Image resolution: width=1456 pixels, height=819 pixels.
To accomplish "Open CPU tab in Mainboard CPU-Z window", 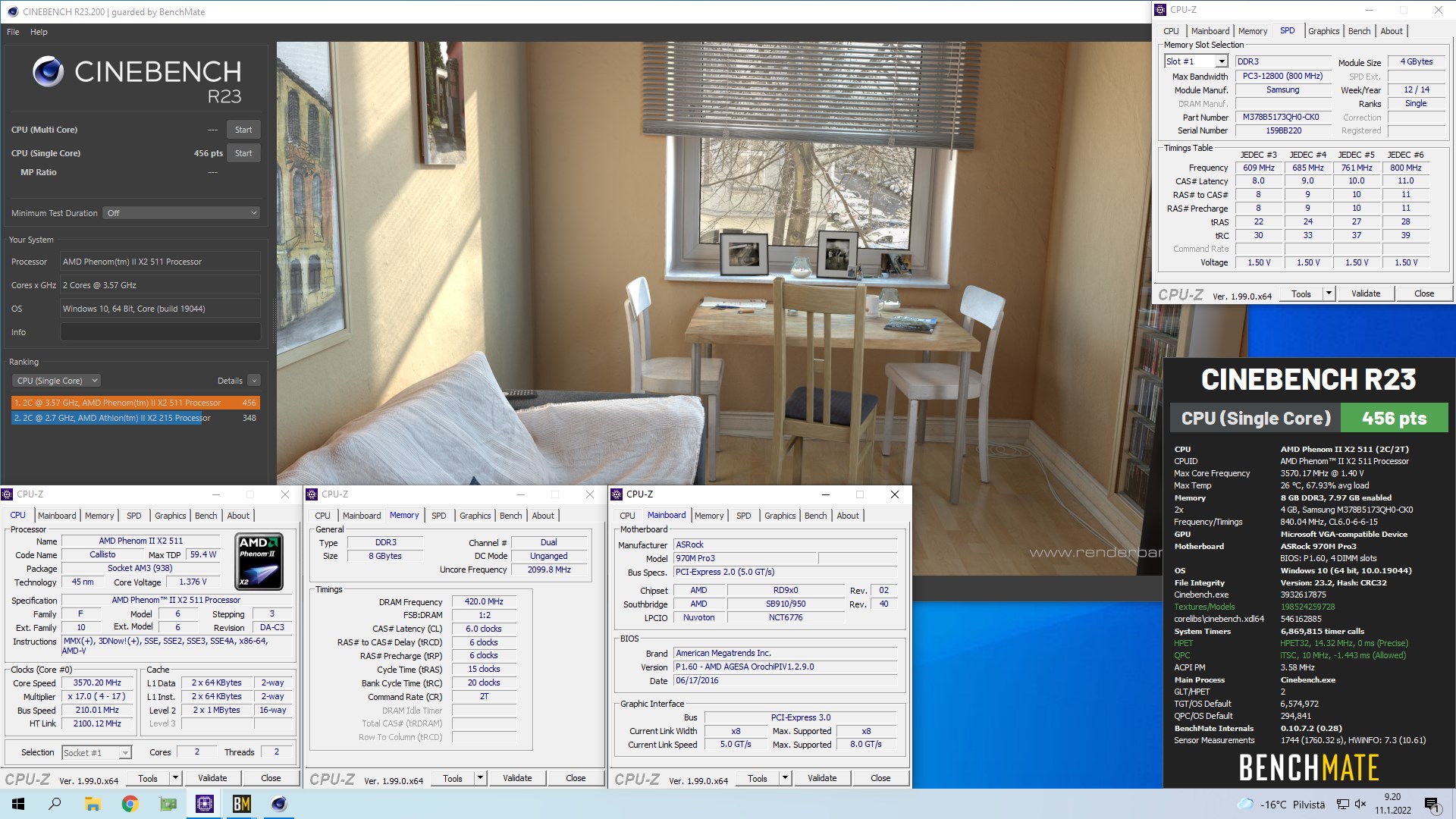I will tap(627, 516).
